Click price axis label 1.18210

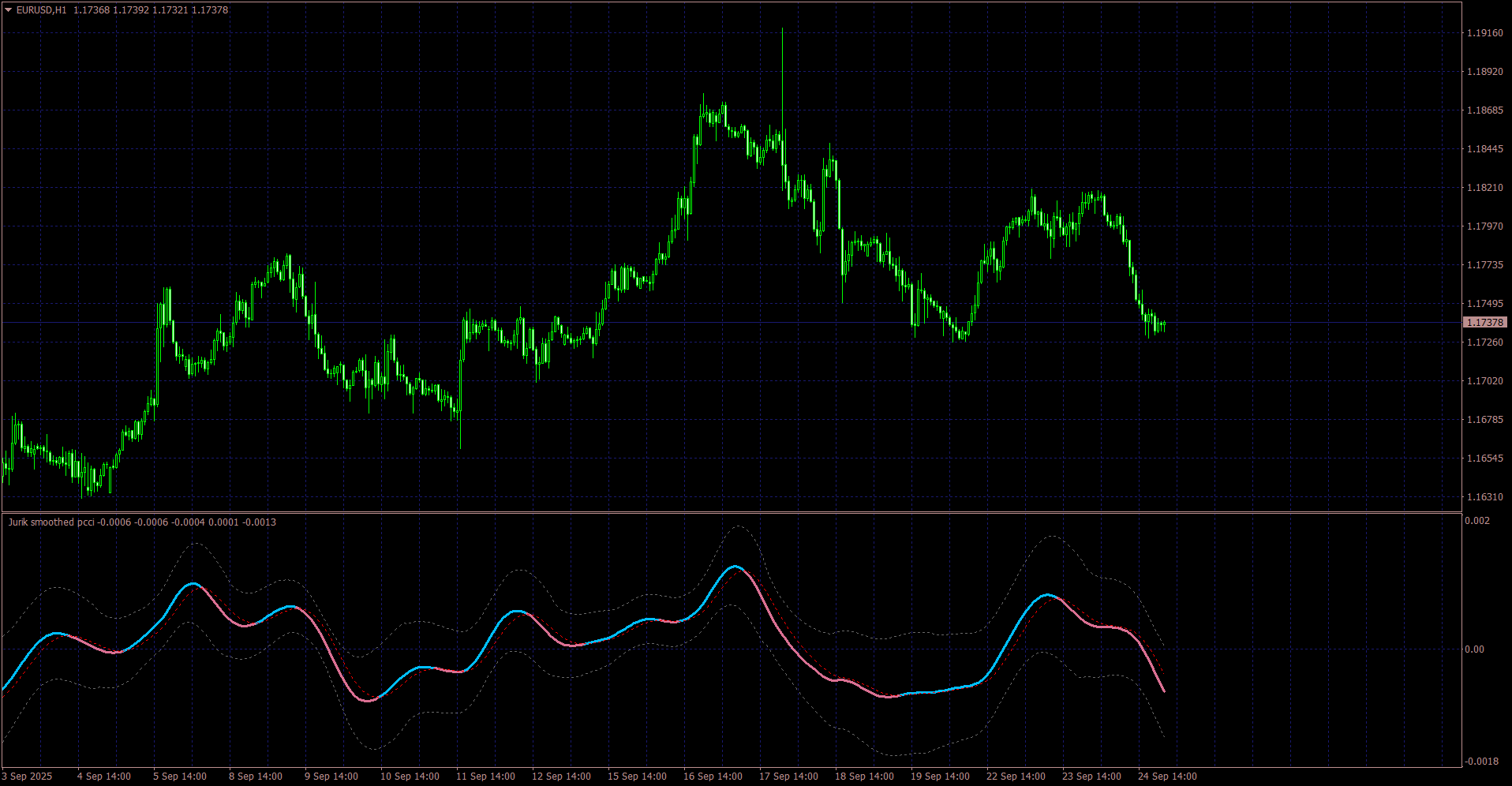click(1484, 188)
